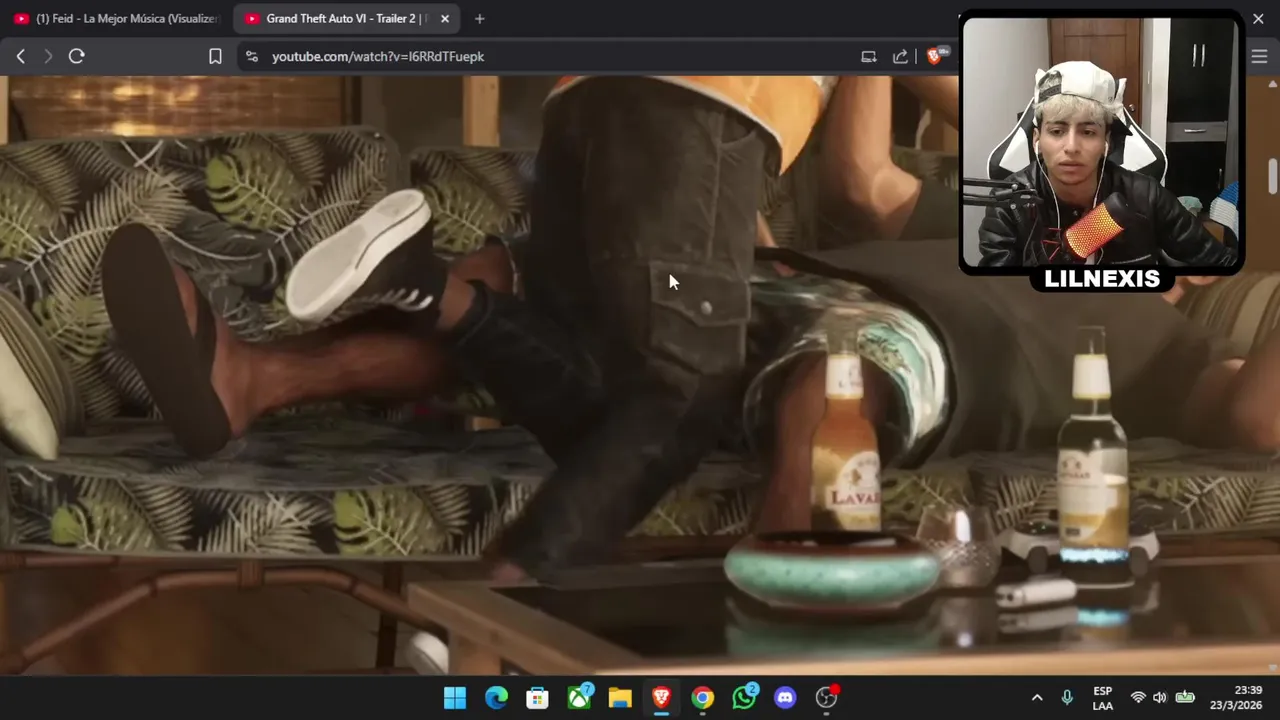Expand the hidden system tray icons

click(x=1037, y=698)
